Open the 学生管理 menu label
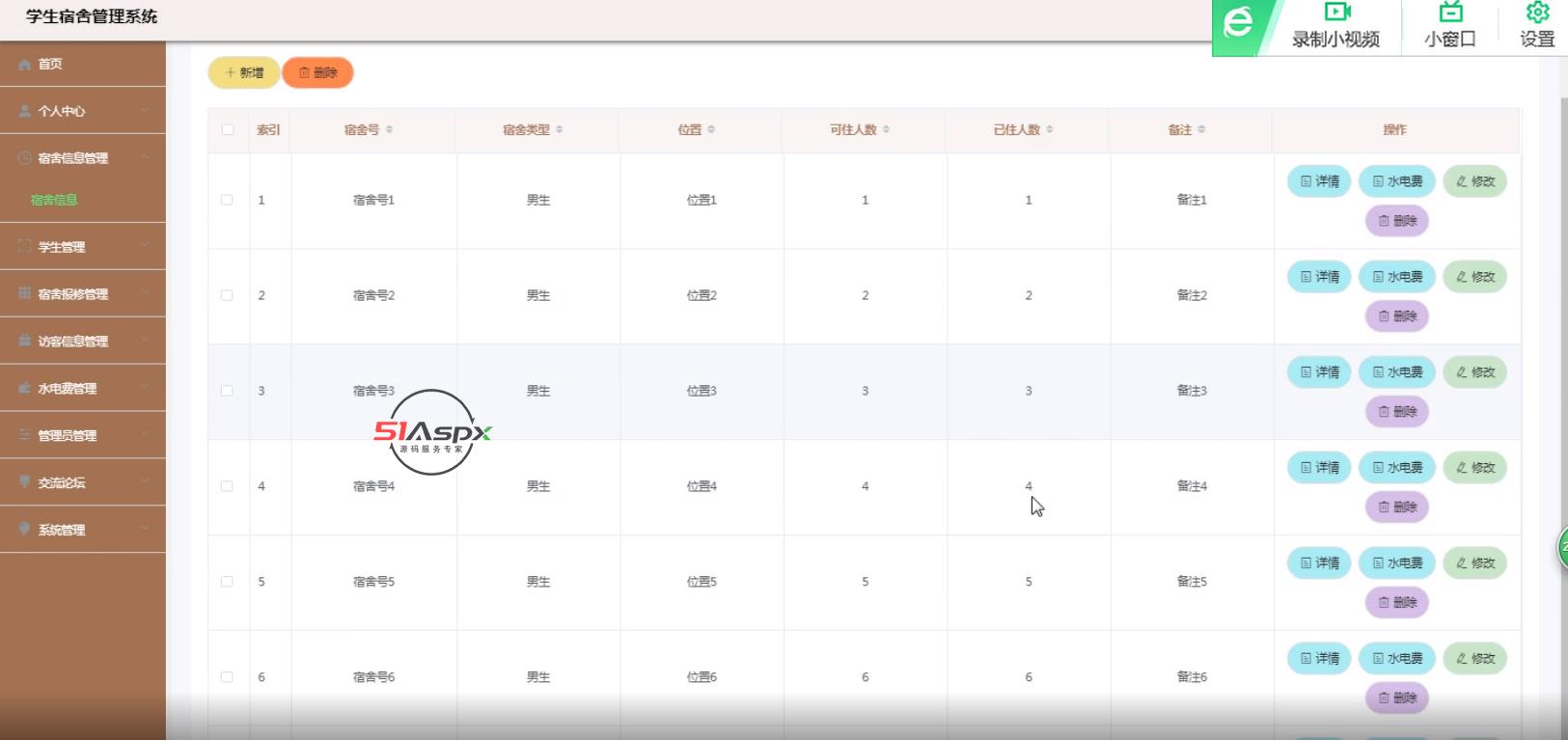 [x=62, y=247]
